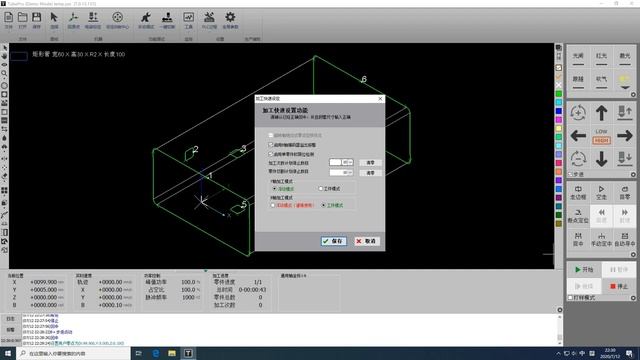Jog axis with the up arrow
640x360 pixels.
coord(601,113)
